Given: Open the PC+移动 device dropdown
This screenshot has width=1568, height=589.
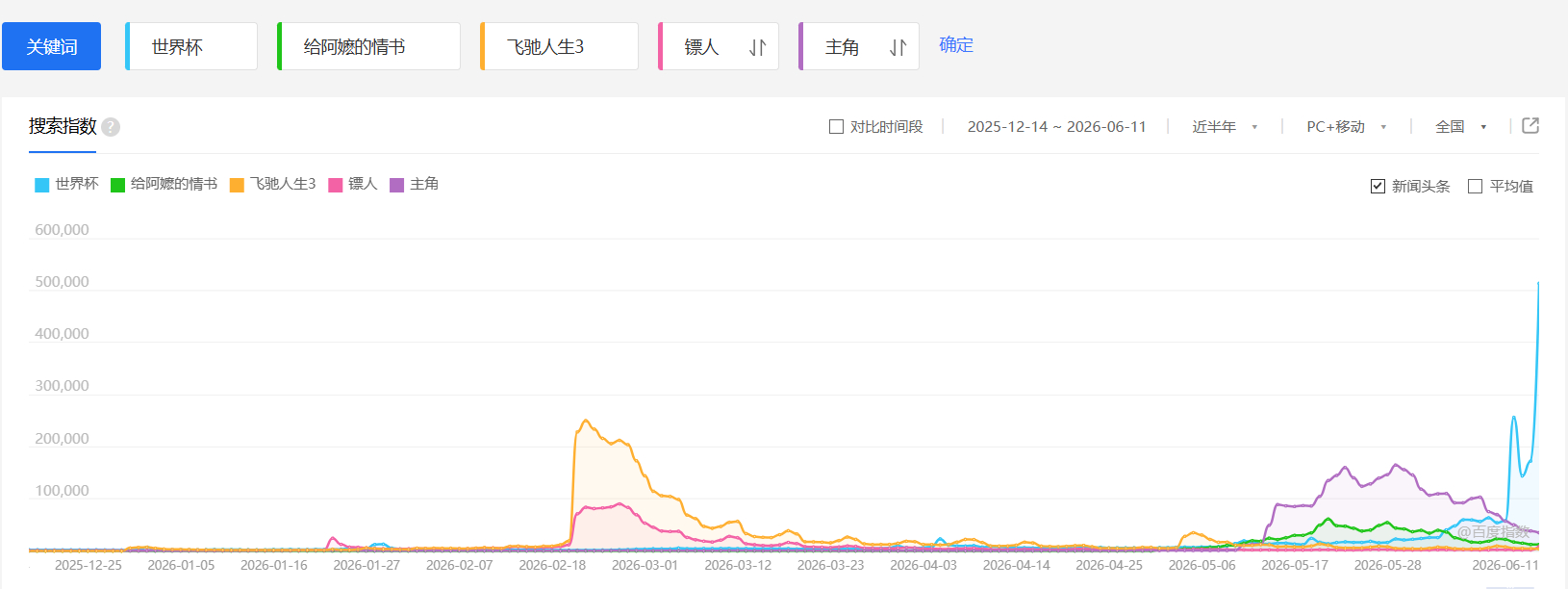Looking at the screenshot, I should [x=1347, y=127].
